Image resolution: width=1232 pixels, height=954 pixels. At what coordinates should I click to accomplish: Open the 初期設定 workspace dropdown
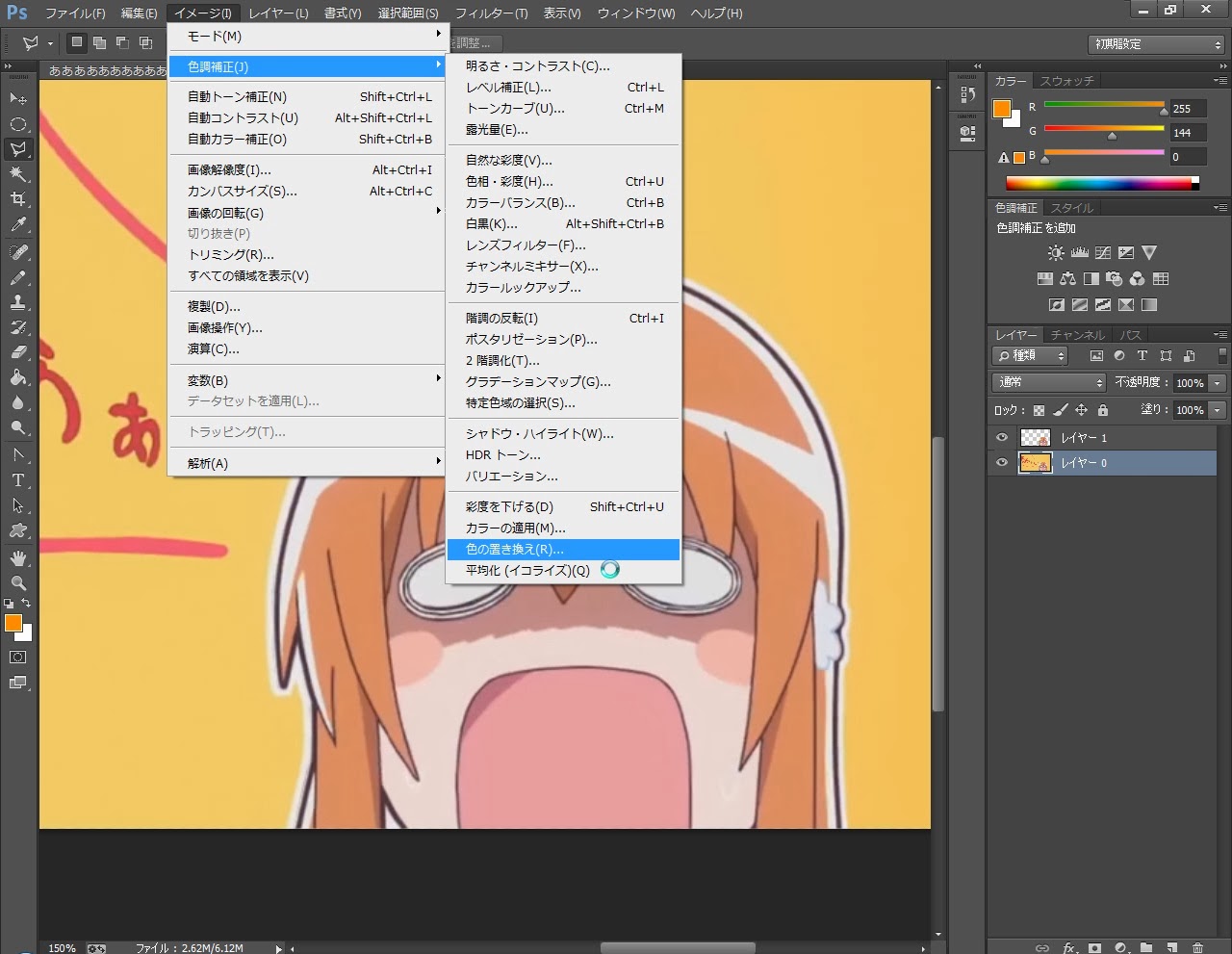point(1155,44)
